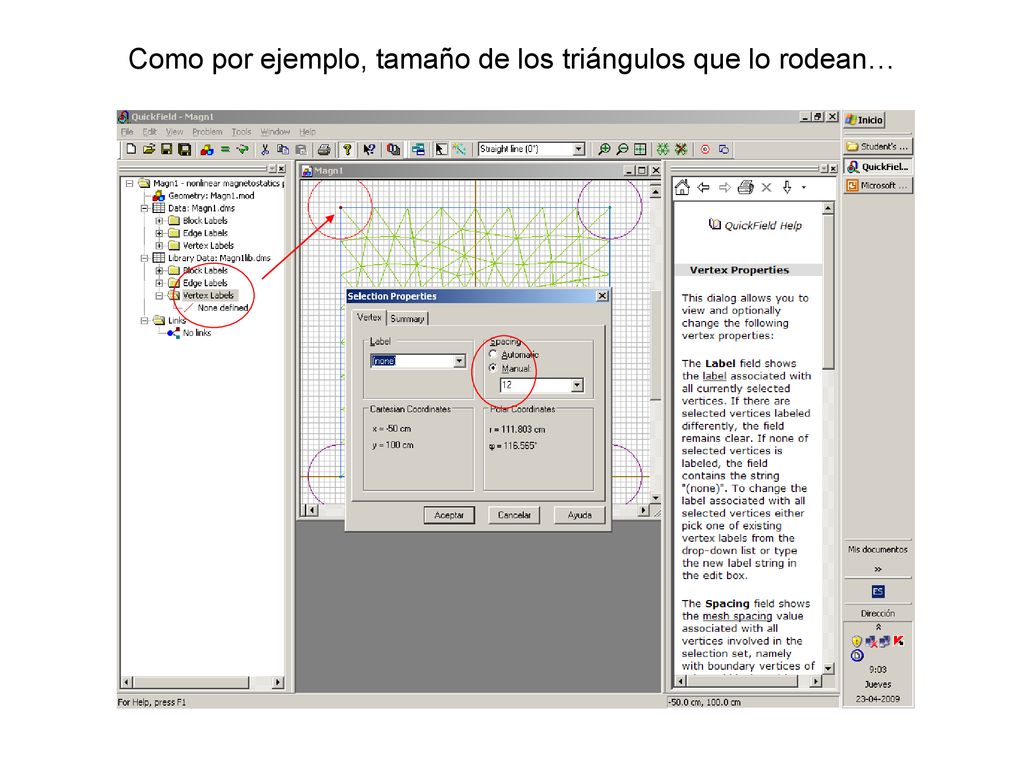Select 'None defined' under Vertex Labels
1024x768 pixels.
coord(223,308)
